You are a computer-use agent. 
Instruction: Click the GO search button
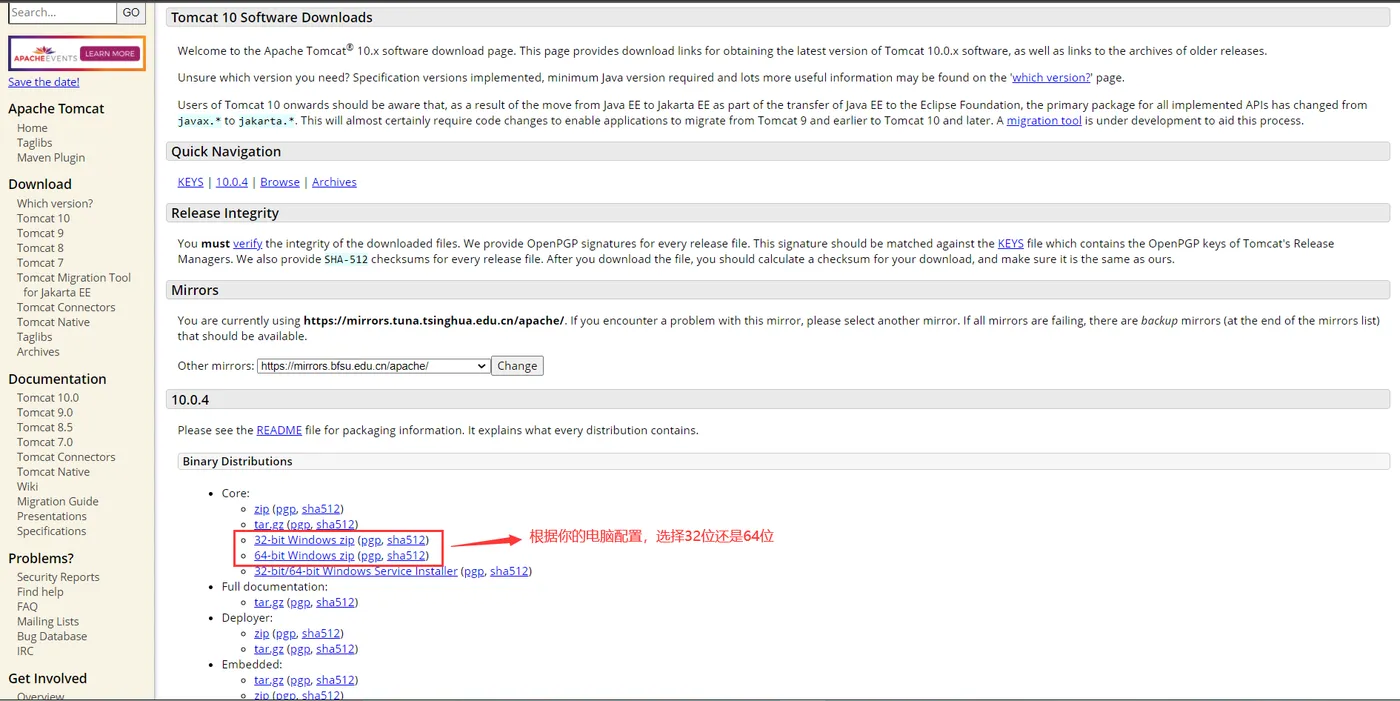(x=131, y=13)
